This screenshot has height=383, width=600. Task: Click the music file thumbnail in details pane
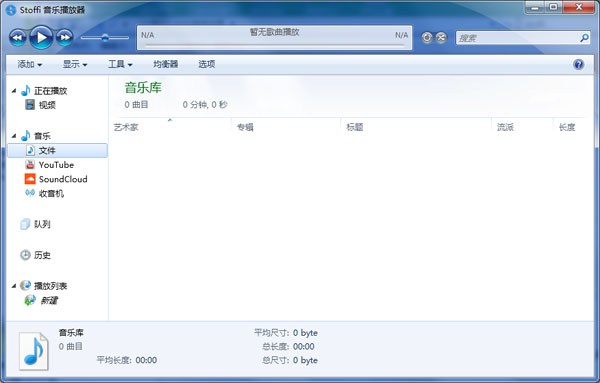click(x=34, y=351)
